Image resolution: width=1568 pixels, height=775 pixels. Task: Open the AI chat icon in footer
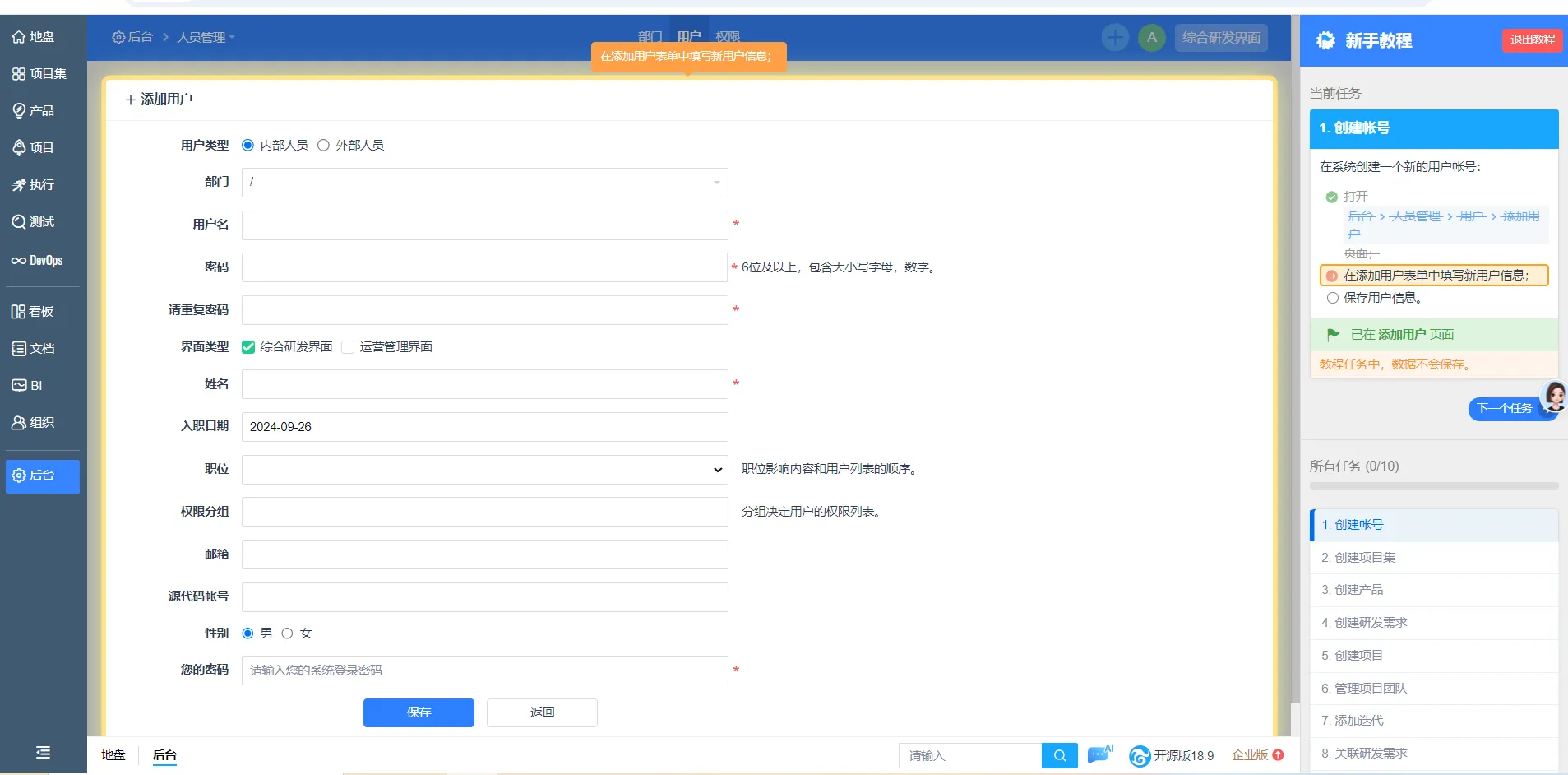[x=1099, y=754]
